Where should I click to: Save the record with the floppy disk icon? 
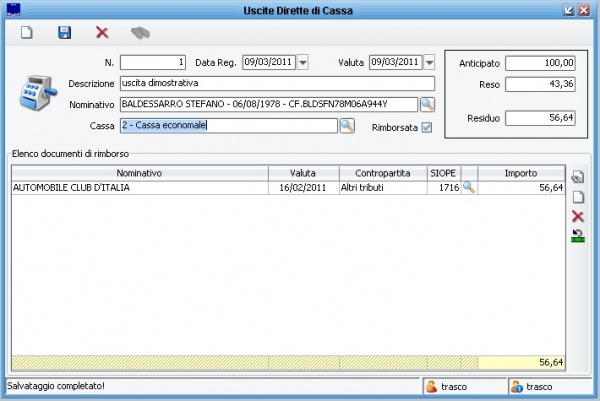[x=64, y=33]
